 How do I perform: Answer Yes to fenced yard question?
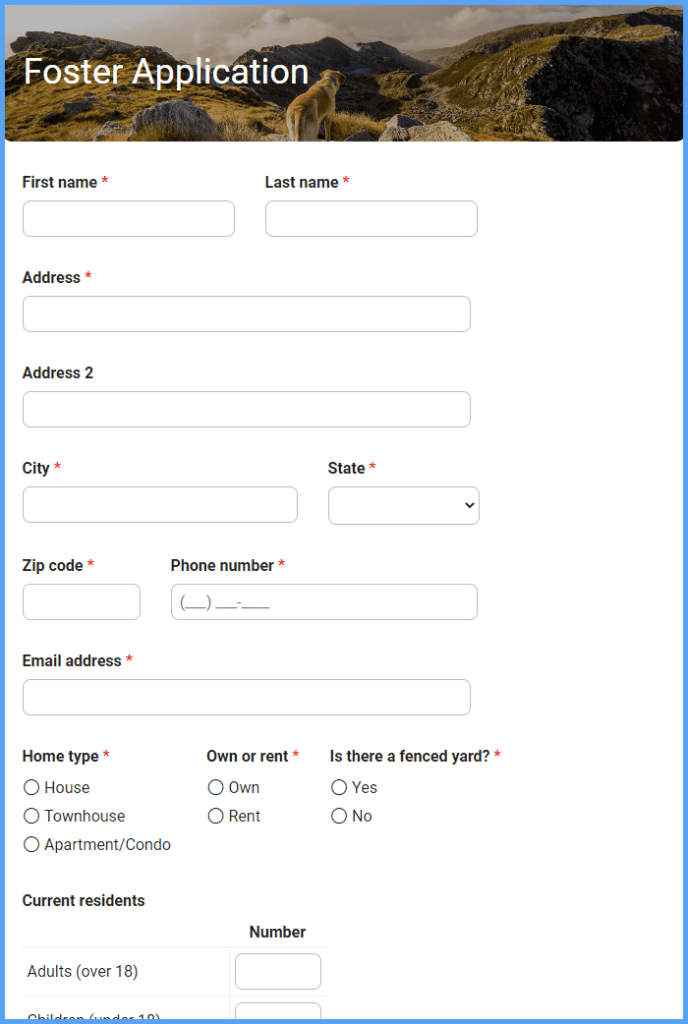339,787
